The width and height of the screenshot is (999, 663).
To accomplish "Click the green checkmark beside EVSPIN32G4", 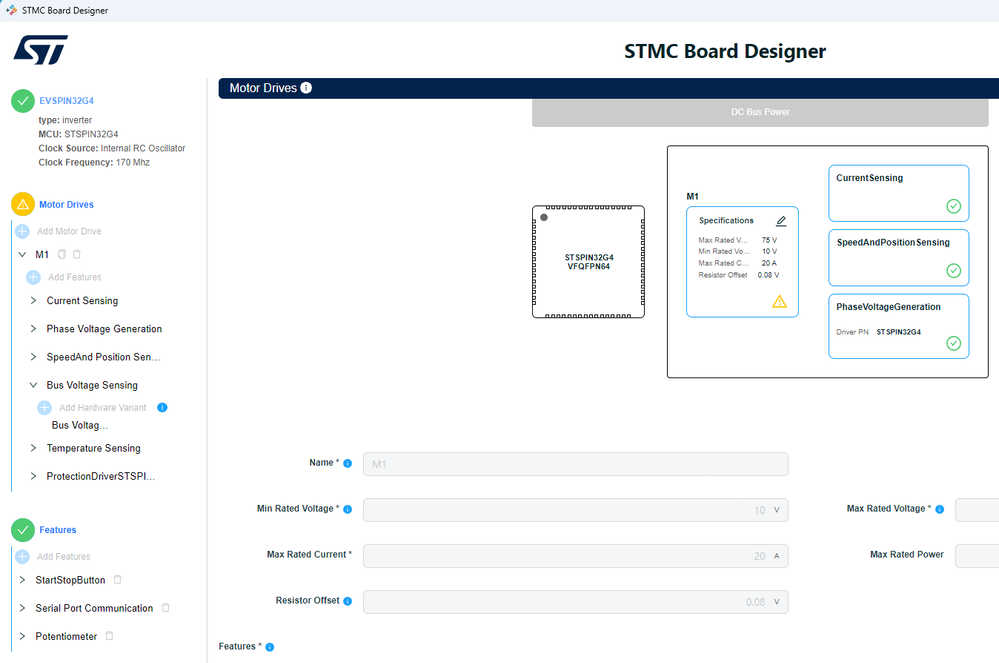I will tap(23, 101).
